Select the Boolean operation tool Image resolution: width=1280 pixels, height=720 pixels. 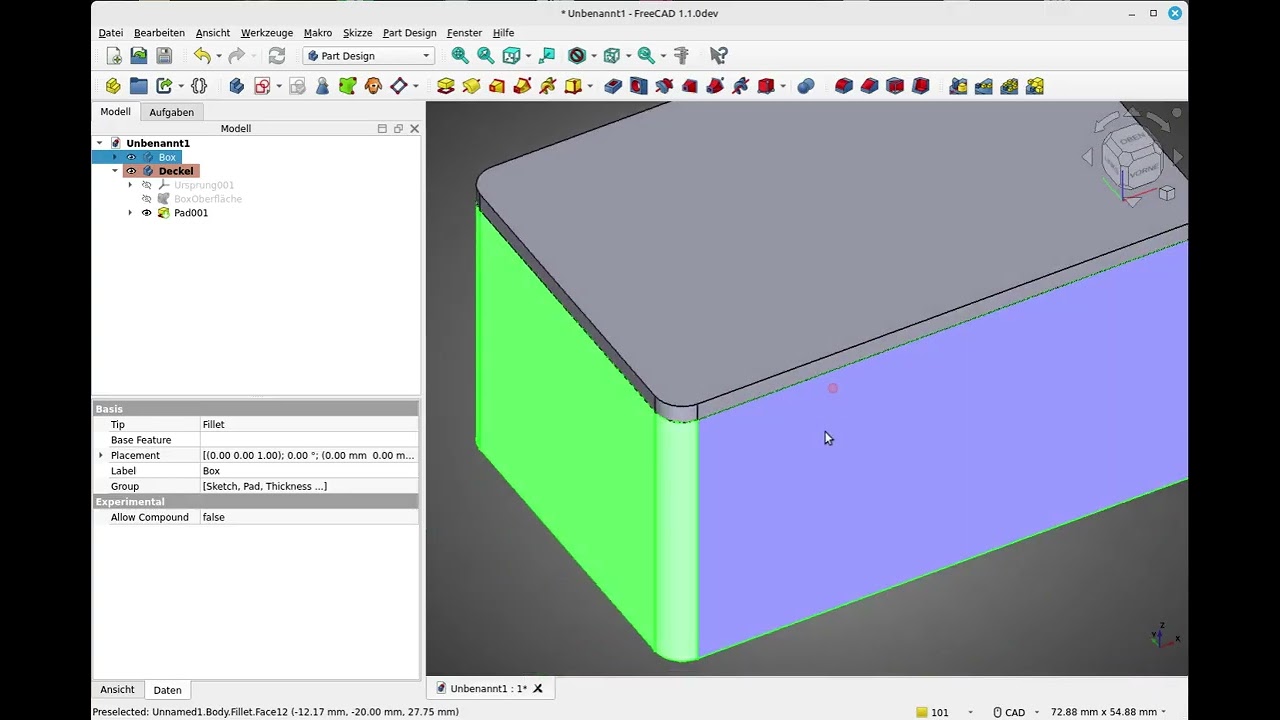pos(806,86)
